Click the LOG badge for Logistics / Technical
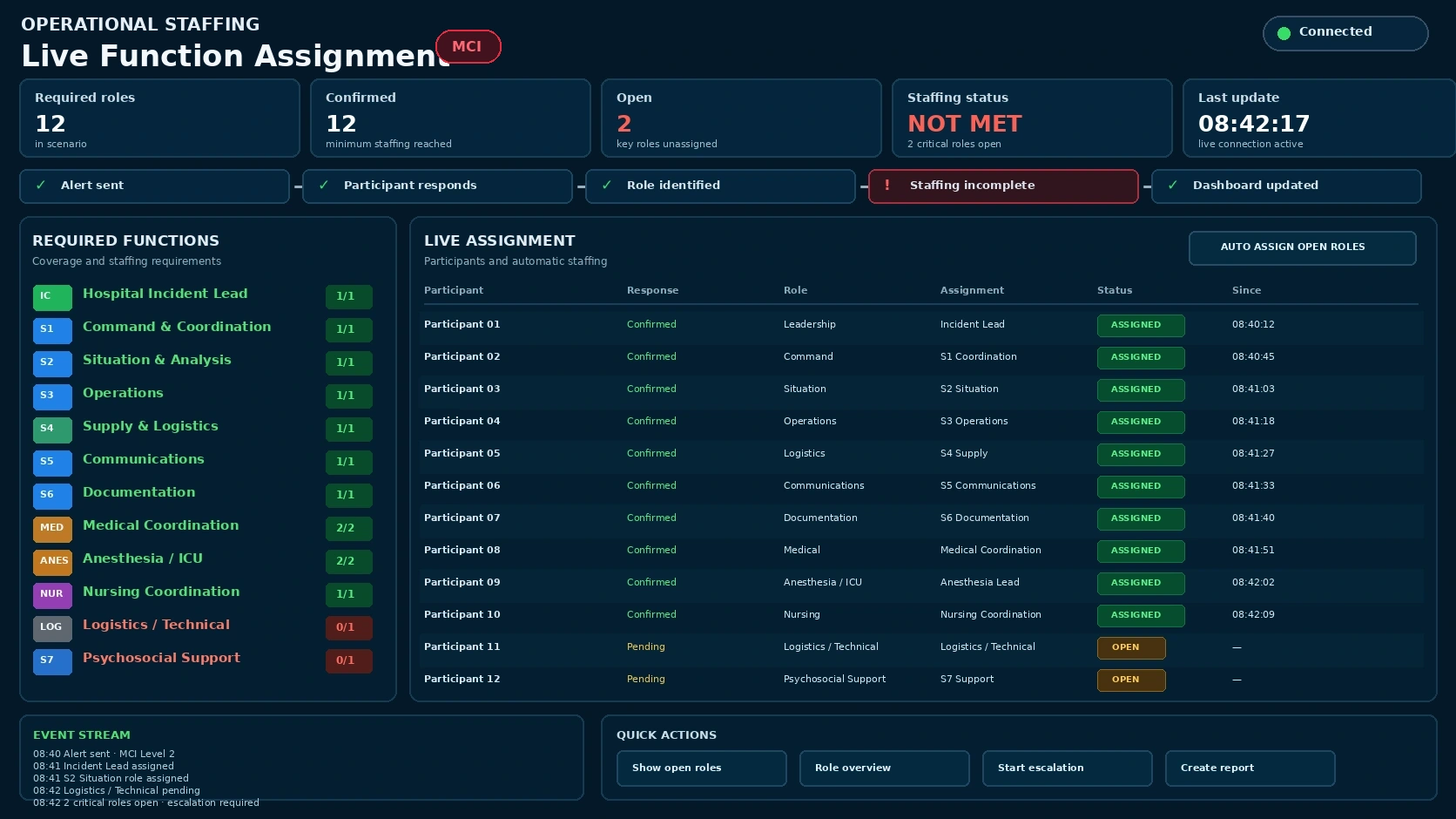Viewport: 1456px width, 819px height. [52, 628]
